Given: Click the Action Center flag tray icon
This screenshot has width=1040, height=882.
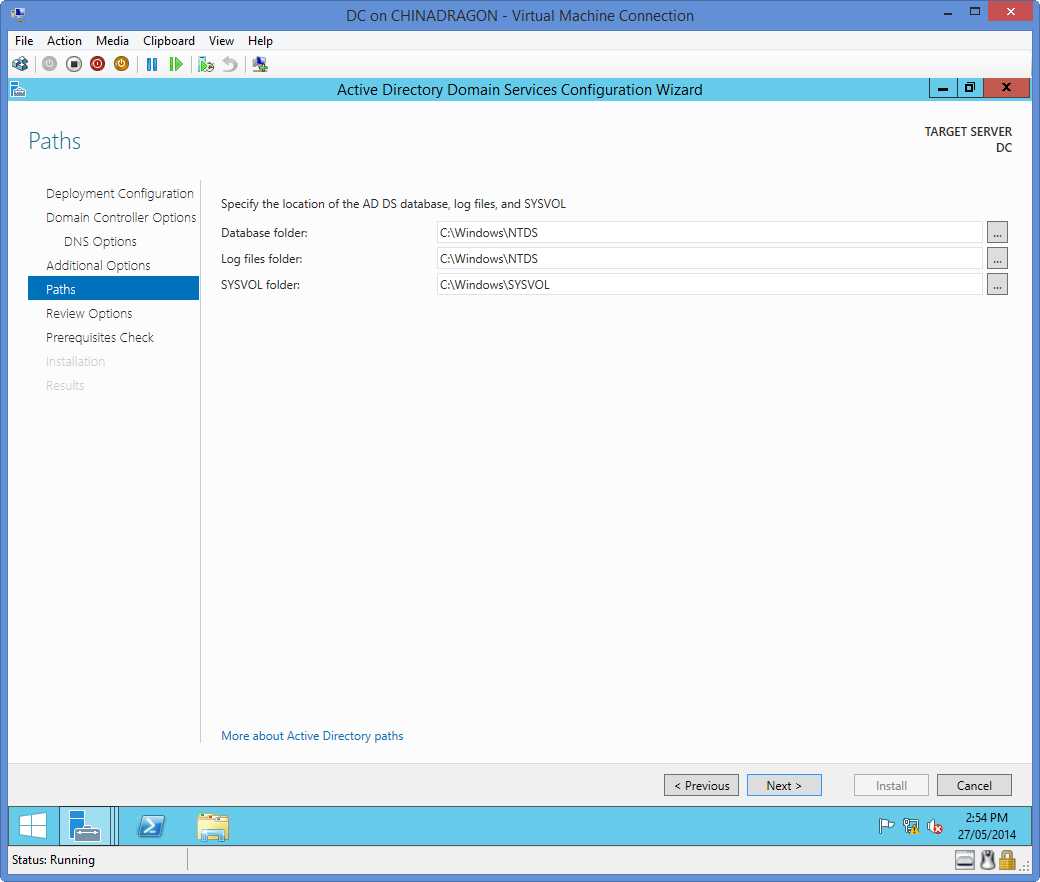Looking at the screenshot, I should (x=886, y=826).
